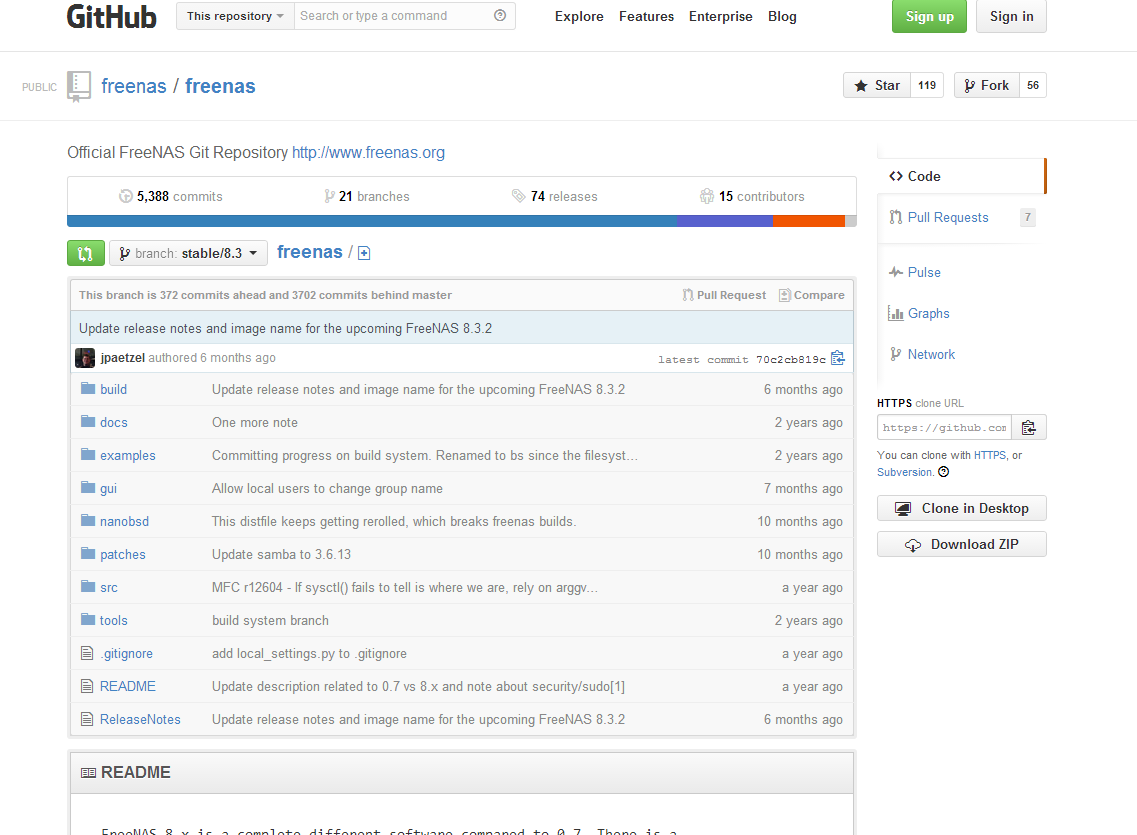The height and width of the screenshot is (835, 1137).
Task: Click the tools folder icon
Action: (88, 620)
